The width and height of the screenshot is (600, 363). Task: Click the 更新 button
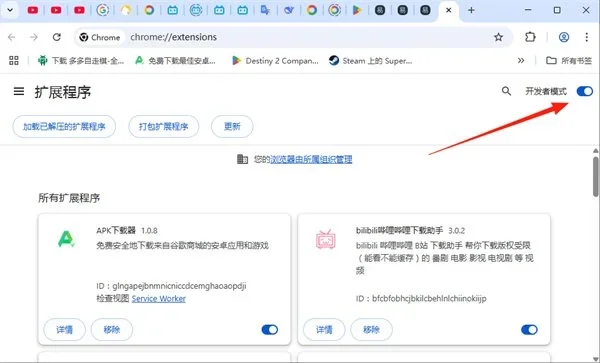(232, 126)
